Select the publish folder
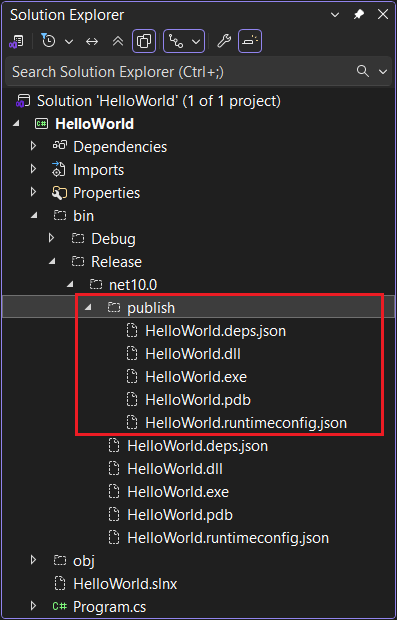The height and width of the screenshot is (620, 397). tap(151, 308)
